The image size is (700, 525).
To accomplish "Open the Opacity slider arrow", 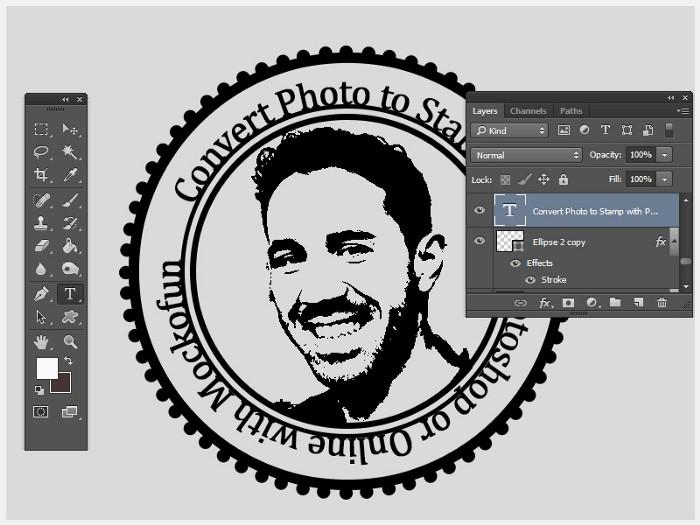I will click(x=665, y=155).
